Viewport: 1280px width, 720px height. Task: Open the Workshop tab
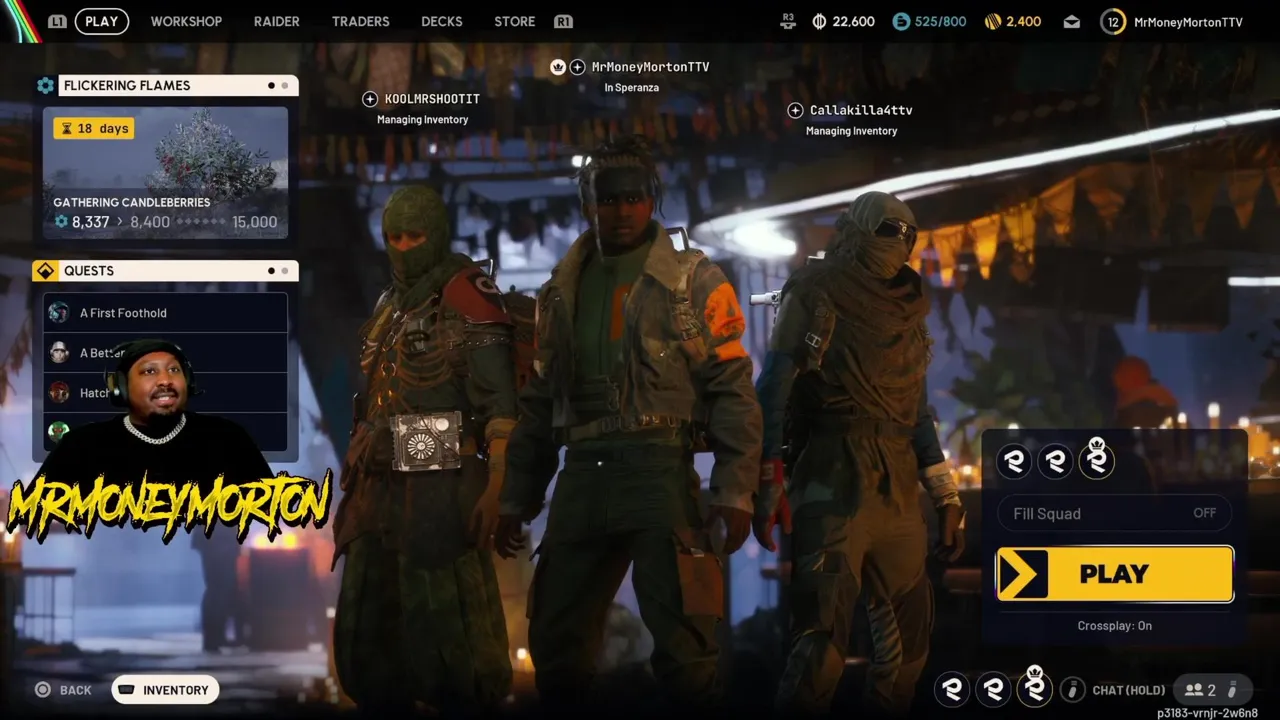pos(186,21)
